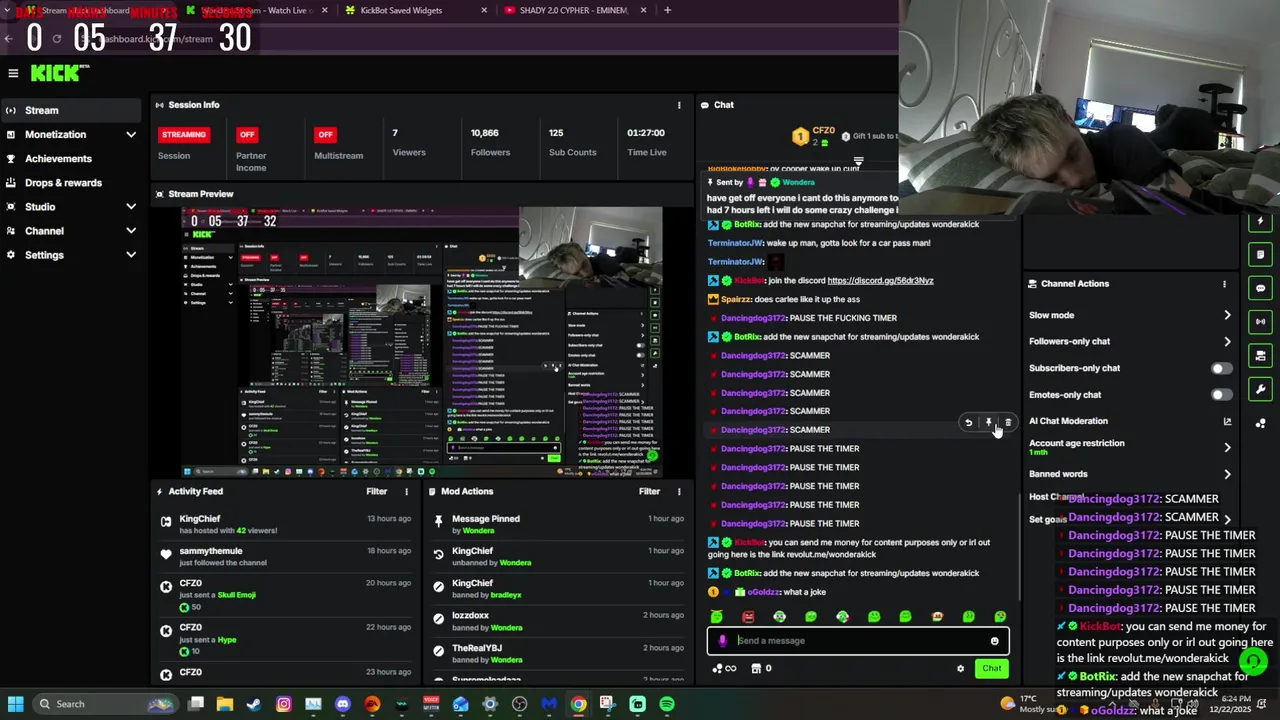Open Mod Actions three-dot menu
Viewport: 1280px width, 720px height.
(679, 491)
